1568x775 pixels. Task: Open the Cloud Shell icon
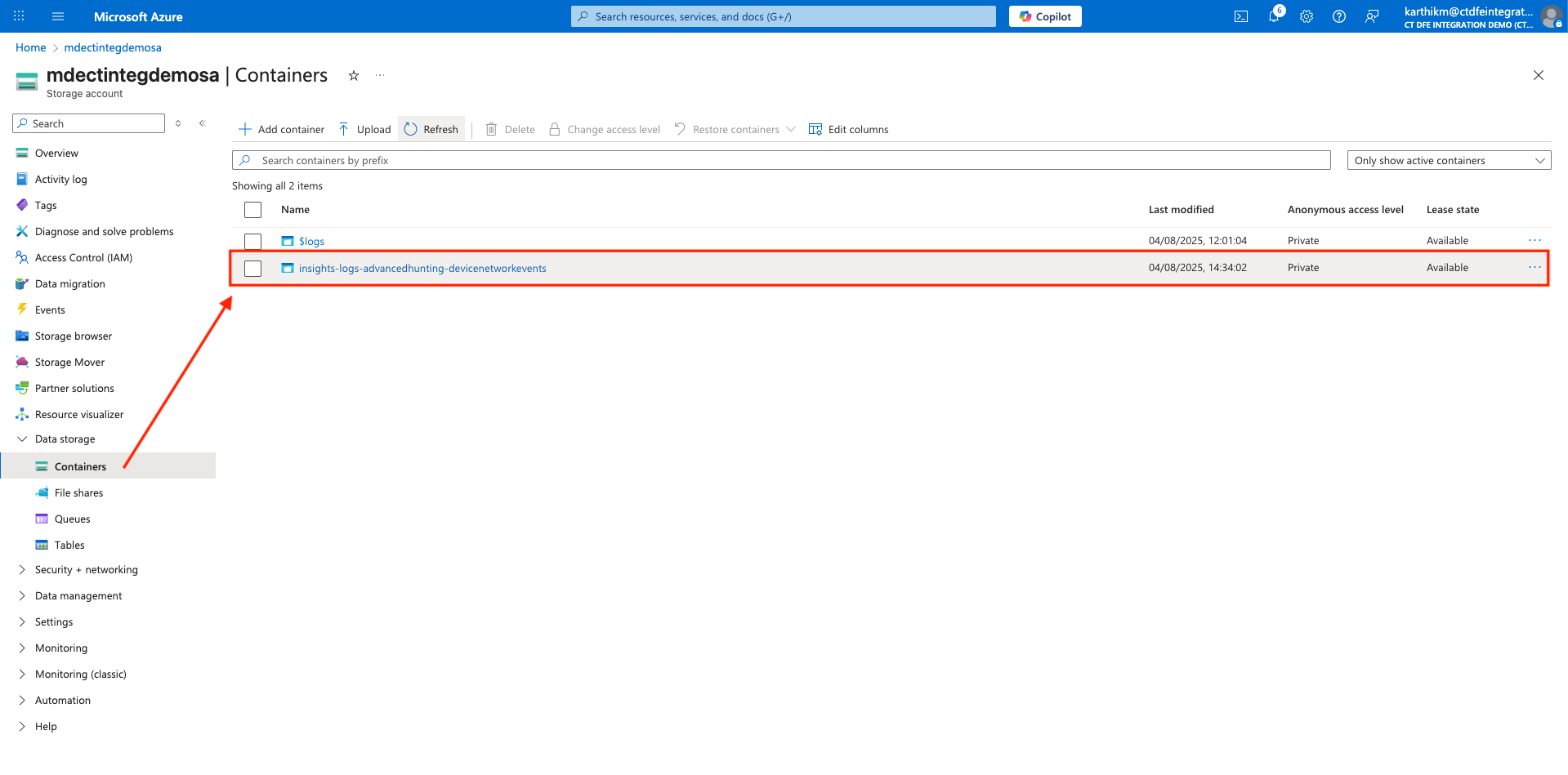click(x=1240, y=16)
